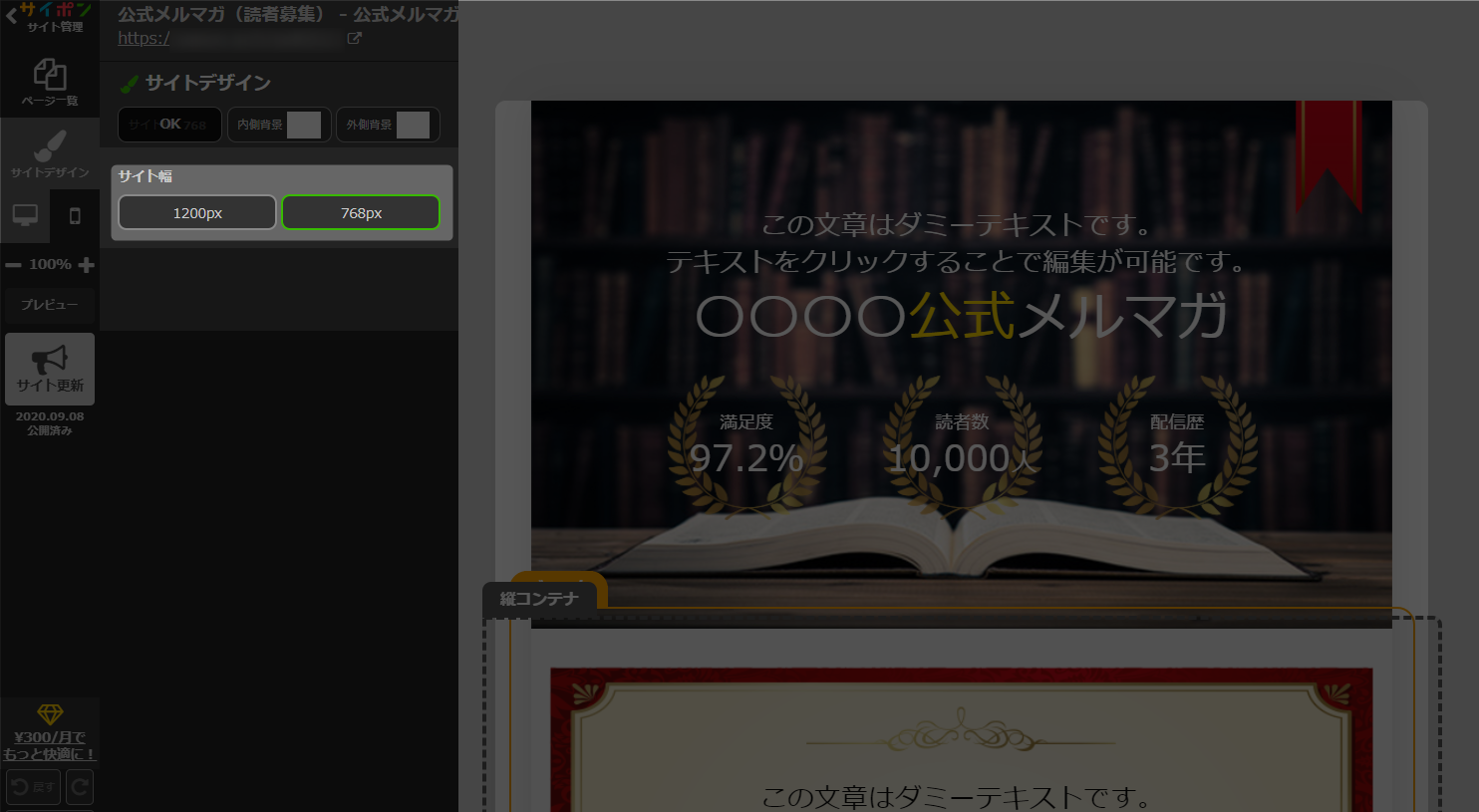Screen dimensions: 1479x812
Task: Open the ¥300/月 upgrade link
Action: 50,745
